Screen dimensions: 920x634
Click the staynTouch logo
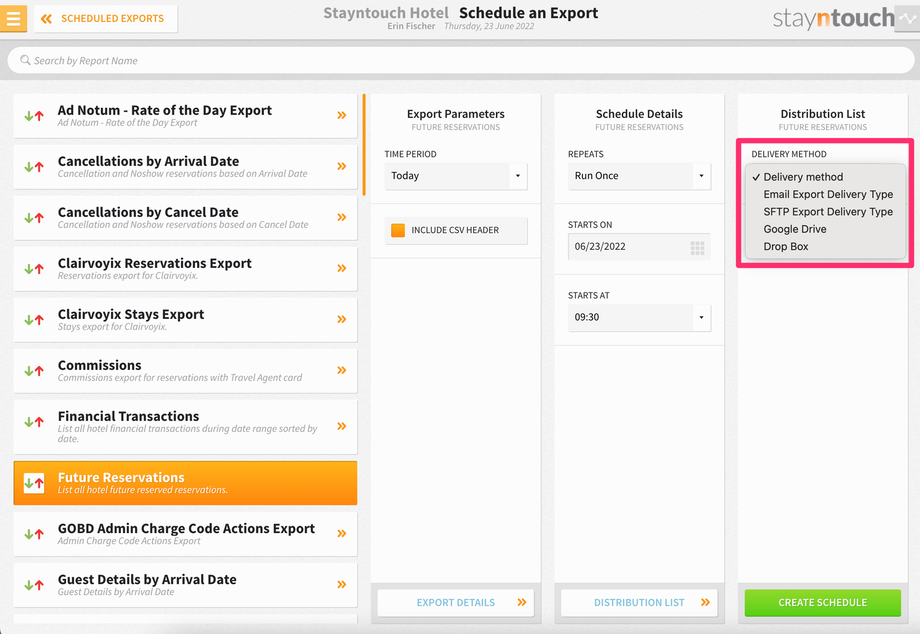(x=833, y=19)
